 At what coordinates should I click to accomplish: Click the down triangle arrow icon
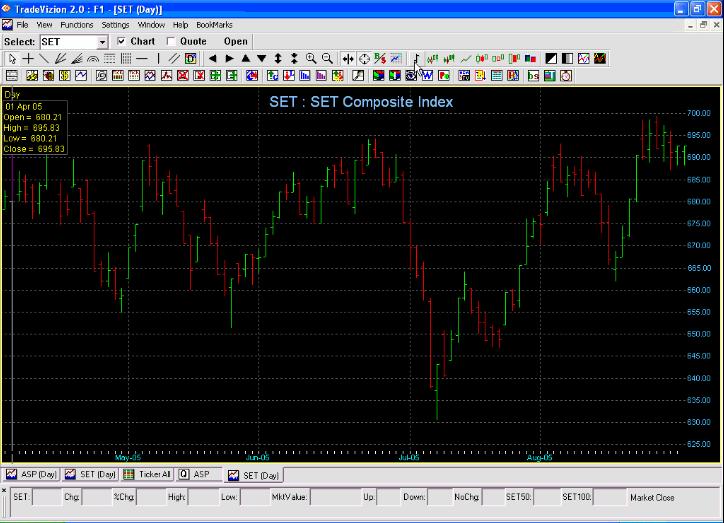(261, 59)
